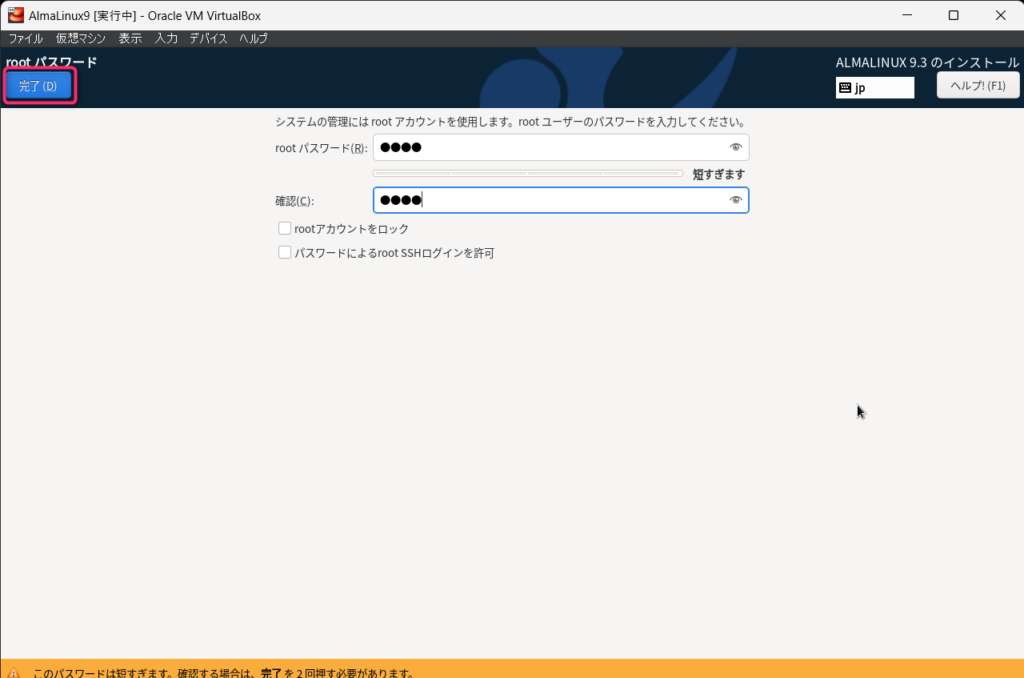Click the password strength meter bar
The height and width of the screenshot is (678, 1024).
tap(527, 173)
